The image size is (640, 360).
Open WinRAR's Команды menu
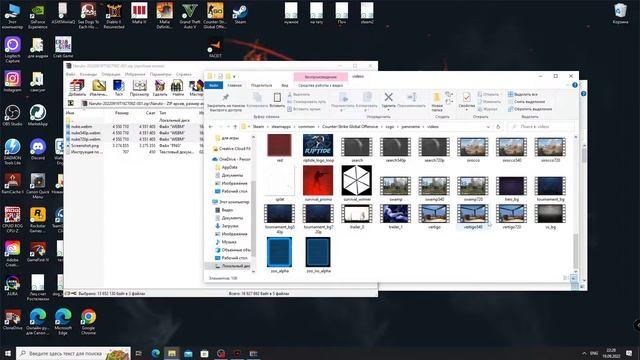coord(88,74)
